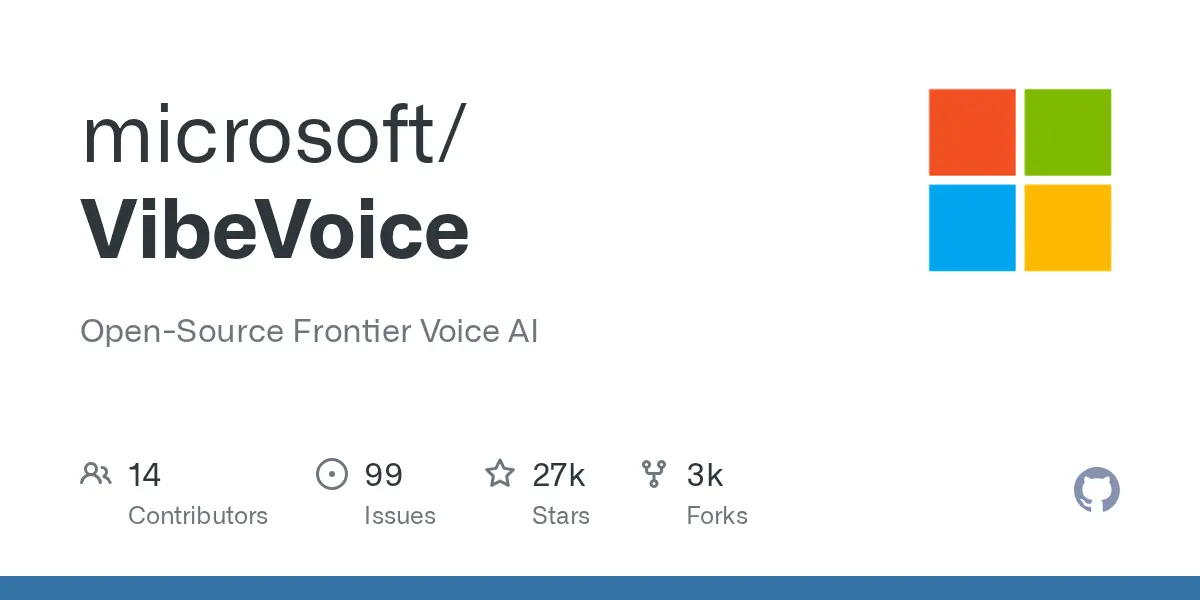Click the blue square in Microsoft logo
The height and width of the screenshot is (600, 1200).
pos(972,227)
